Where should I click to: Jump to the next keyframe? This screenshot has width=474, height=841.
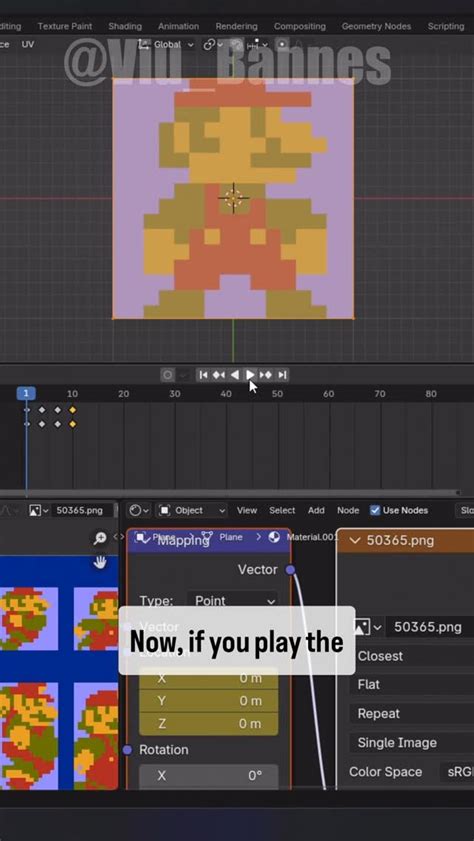266,375
